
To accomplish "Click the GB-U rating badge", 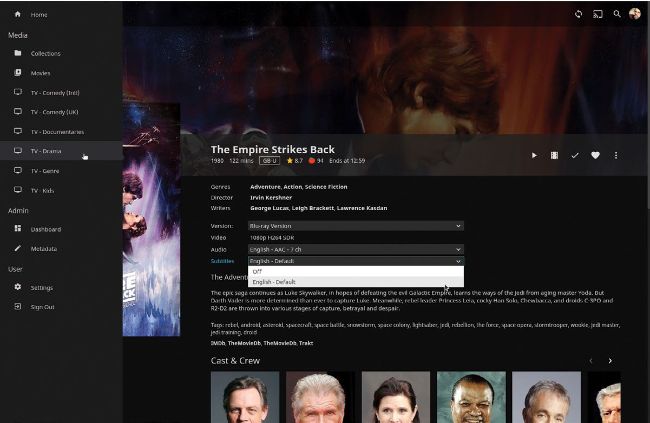I will (269, 160).
